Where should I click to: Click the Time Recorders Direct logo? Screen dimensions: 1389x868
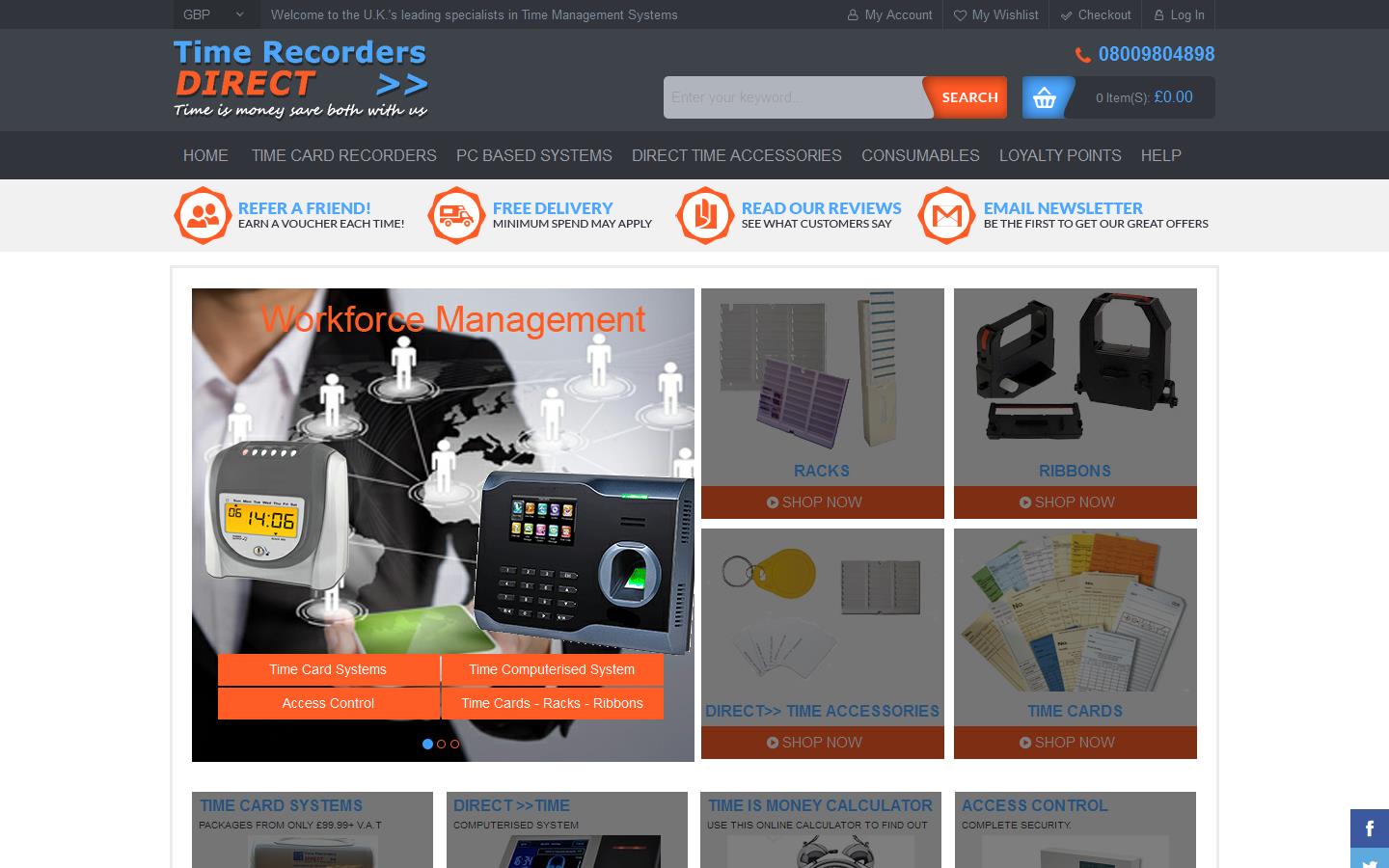coord(301,79)
